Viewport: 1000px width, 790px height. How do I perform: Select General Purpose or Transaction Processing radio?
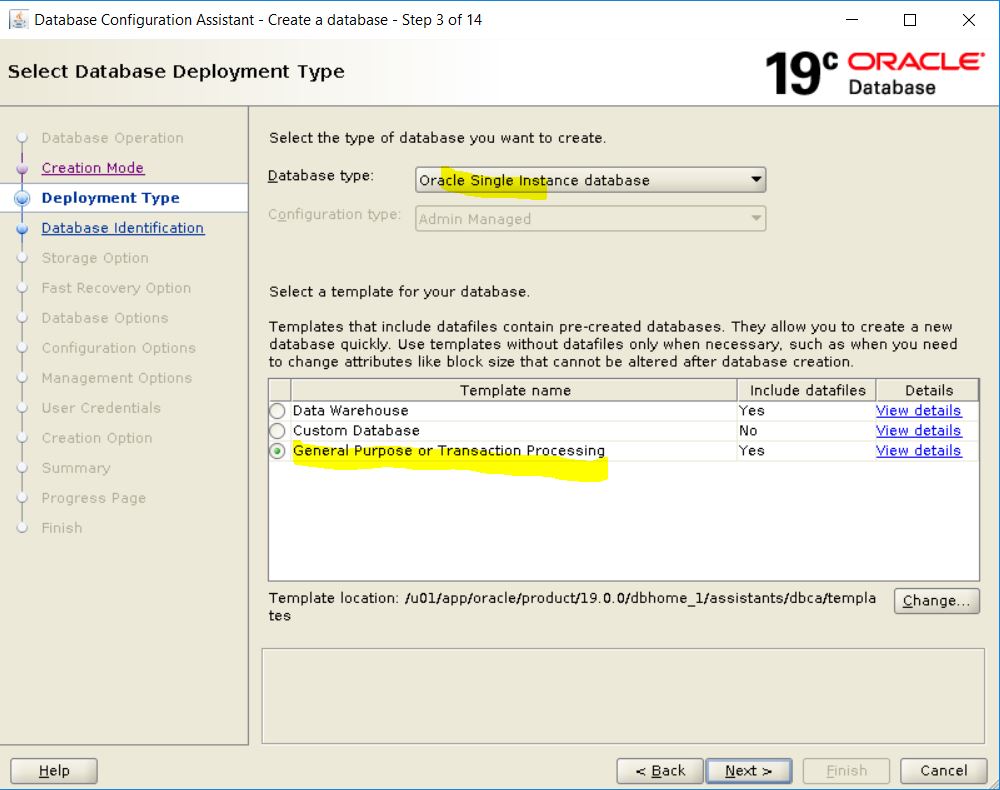point(279,451)
